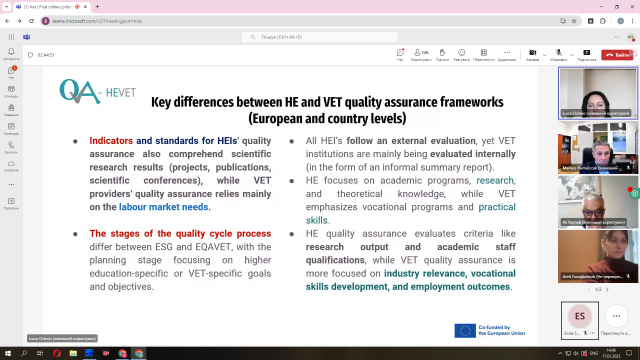Show hidden system tray icons
Screen dimensions: 640x360
(560, 353)
